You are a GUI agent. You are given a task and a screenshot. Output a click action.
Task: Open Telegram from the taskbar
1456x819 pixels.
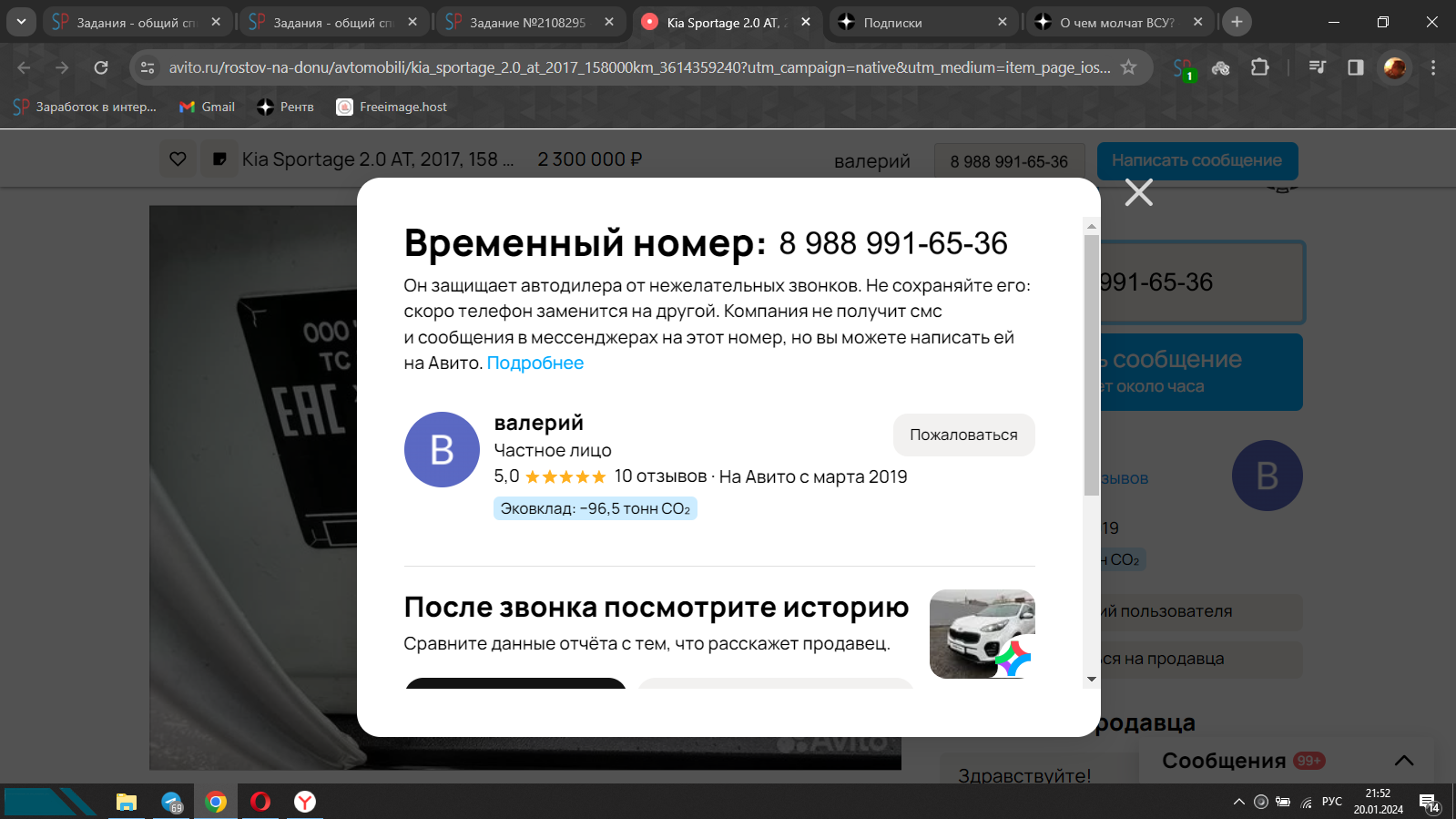pyautogui.click(x=171, y=802)
